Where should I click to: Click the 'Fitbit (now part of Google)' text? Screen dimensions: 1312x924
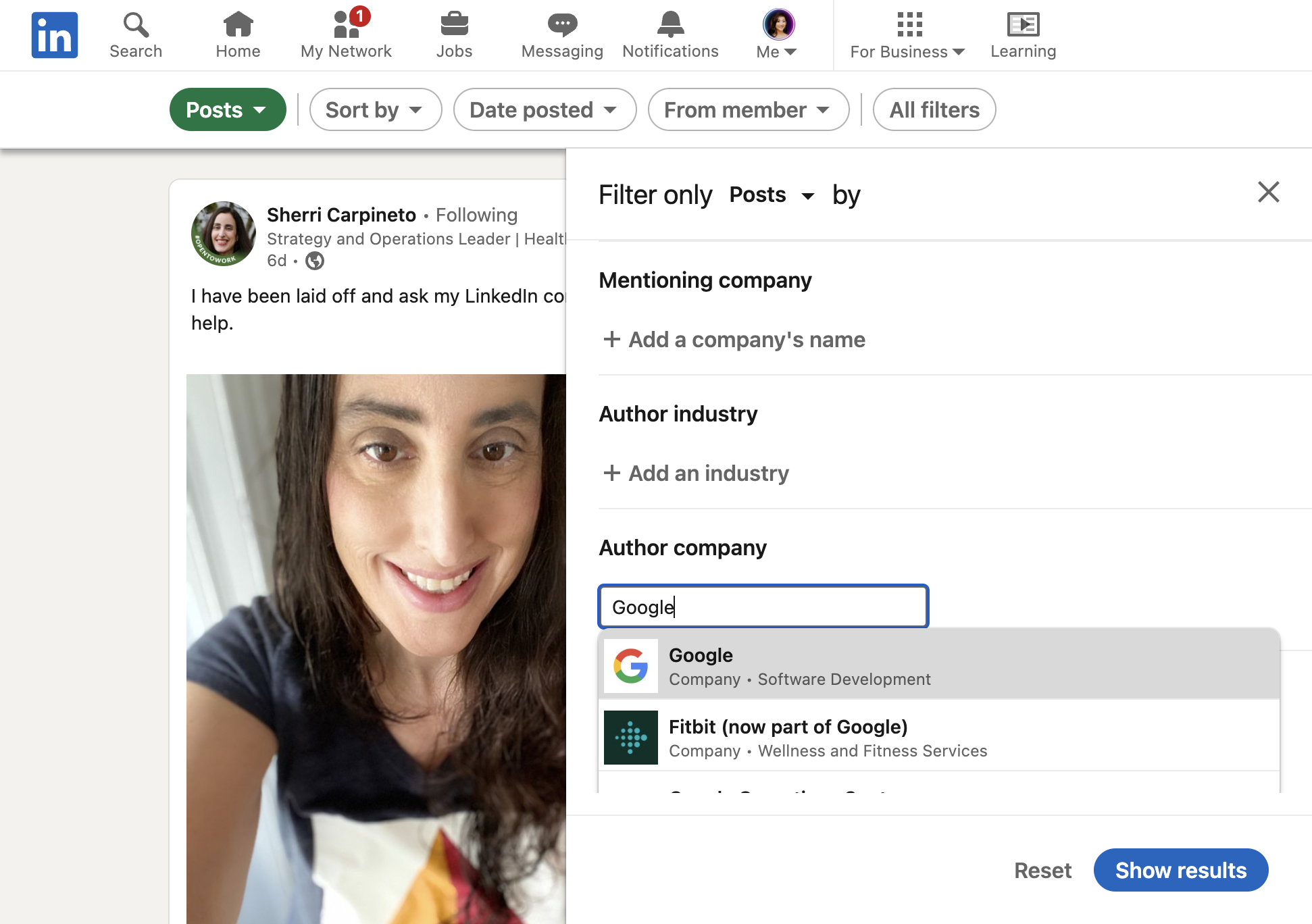click(788, 727)
